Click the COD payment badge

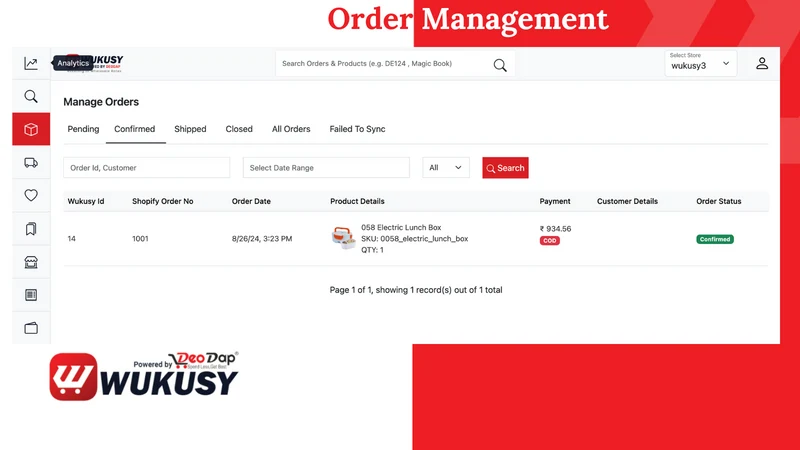click(549, 241)
